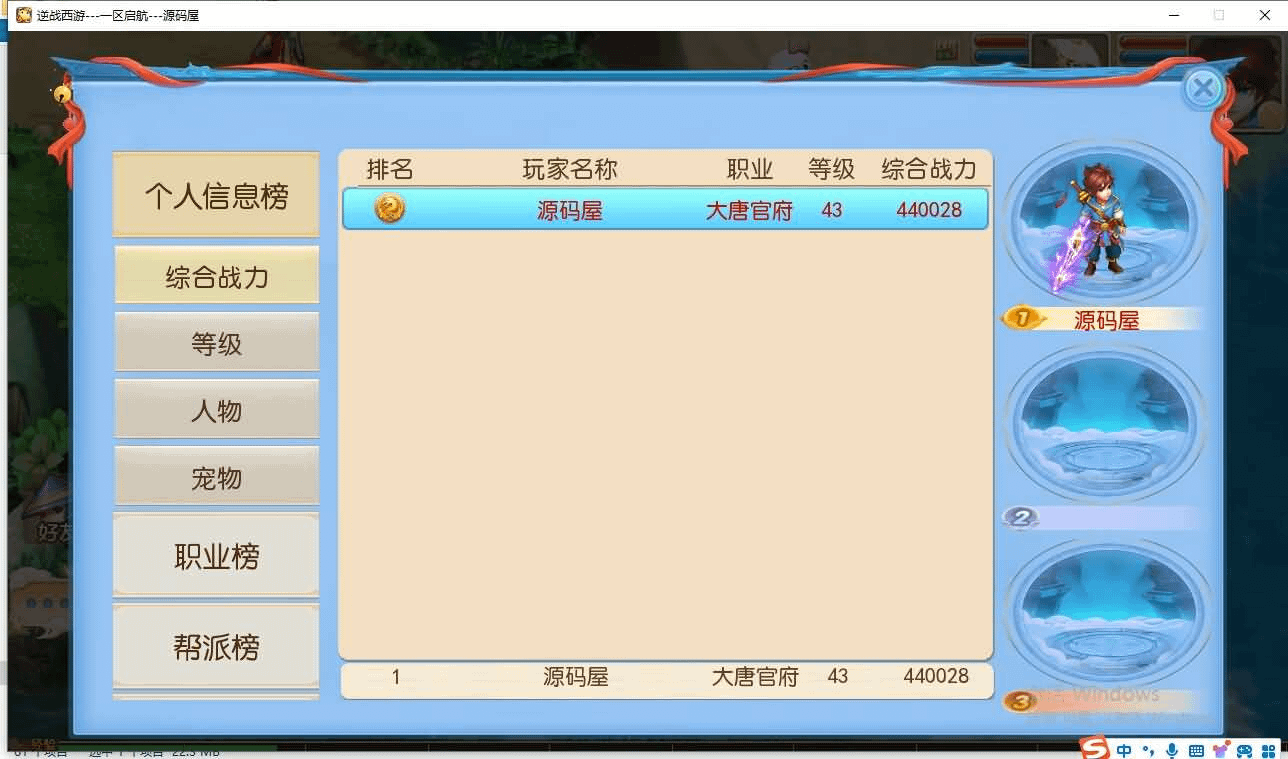Screen dimensions: 1288x759
Task: Click the medal icon in the 源码屋 row
Action: coord(390,209)
